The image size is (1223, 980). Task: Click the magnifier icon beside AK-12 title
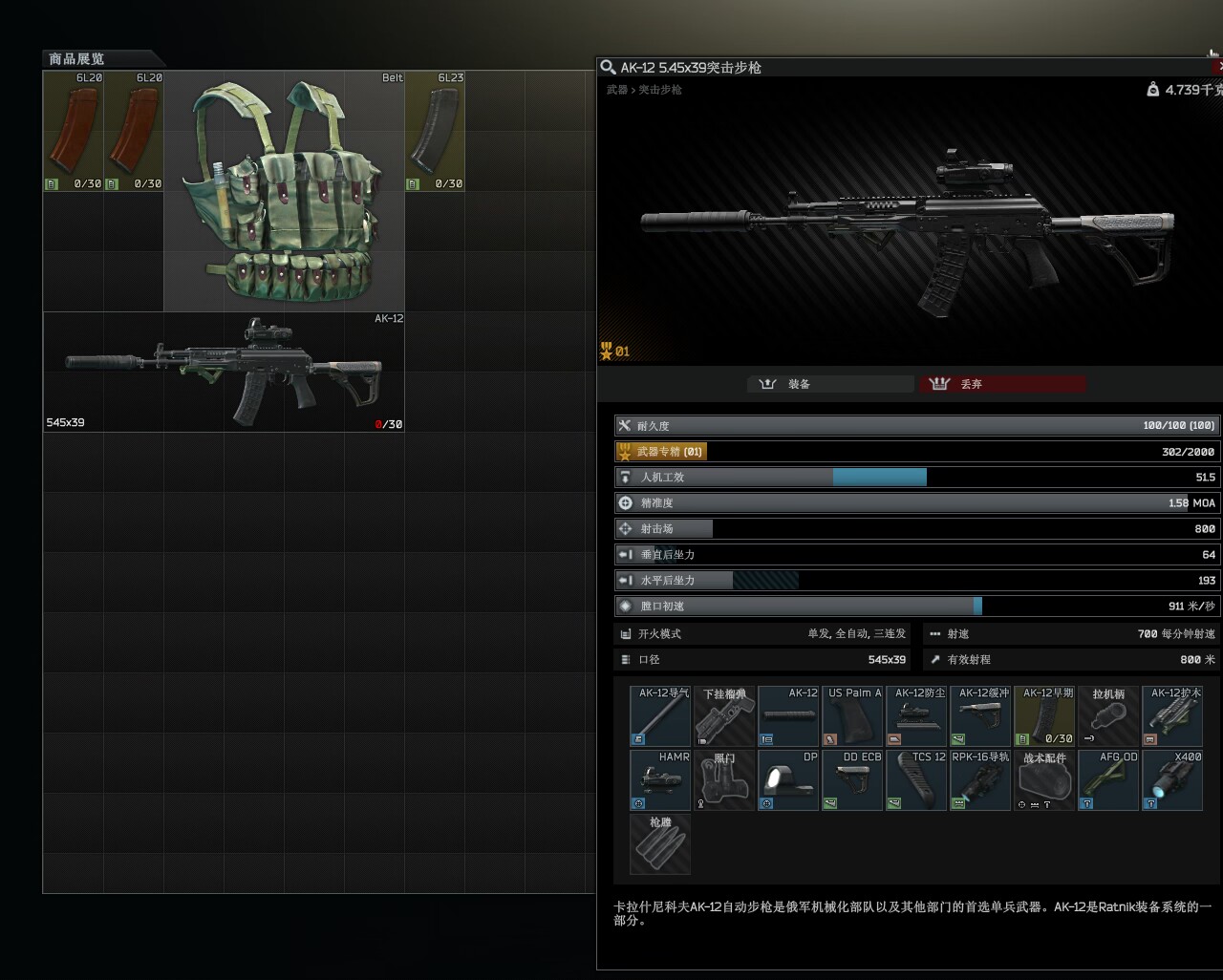[x=607, y=67]
